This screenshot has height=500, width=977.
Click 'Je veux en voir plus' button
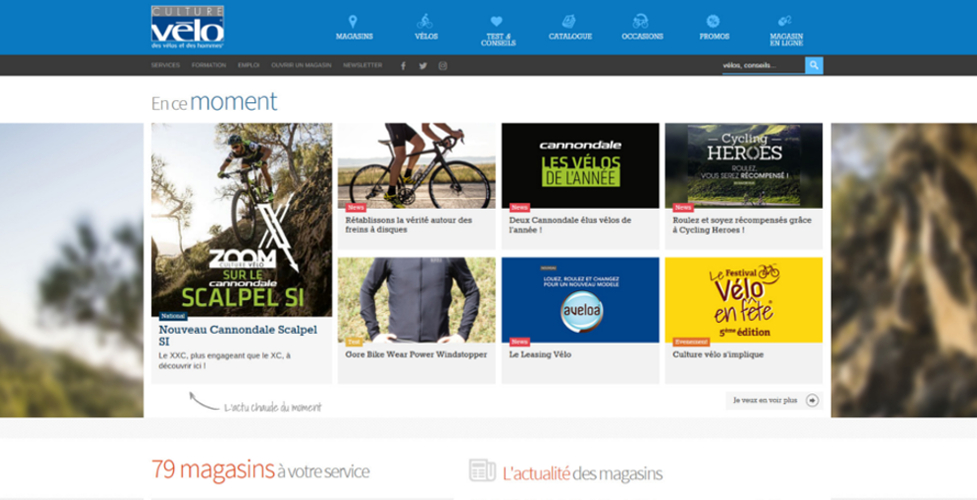pos(774,400)
